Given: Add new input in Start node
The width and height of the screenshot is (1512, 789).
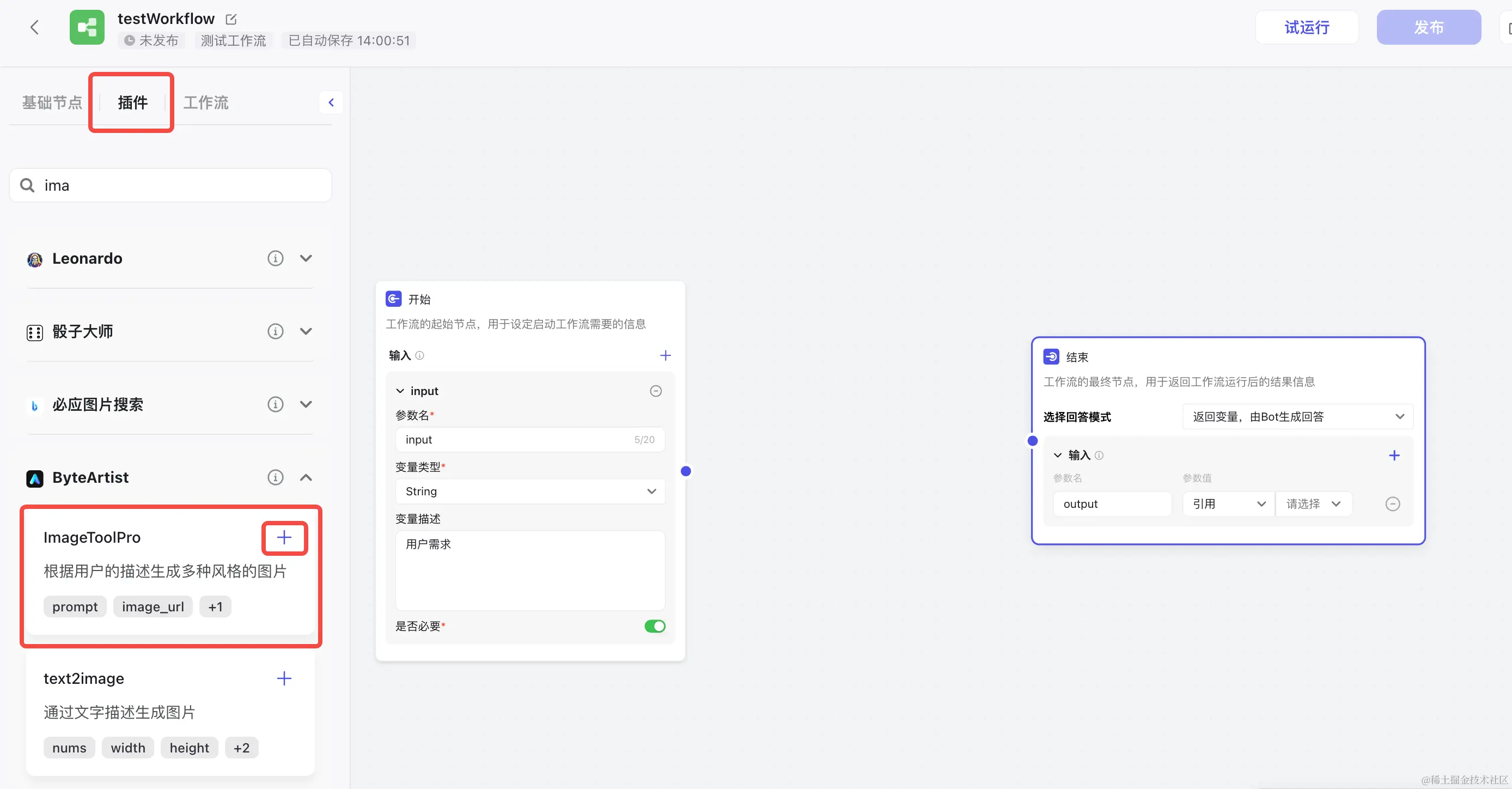Looking at the screenshot, I should tap(665, 355).
